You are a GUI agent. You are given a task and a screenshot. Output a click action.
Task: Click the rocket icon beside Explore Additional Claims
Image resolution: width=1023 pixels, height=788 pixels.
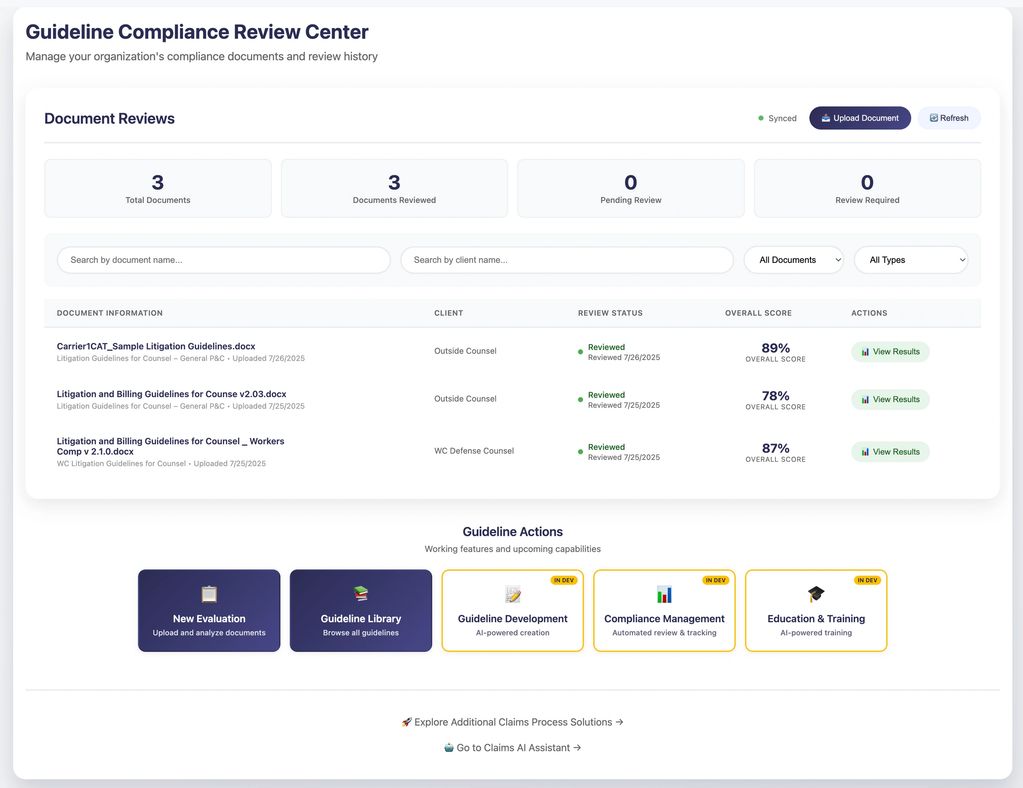coord(407,722)
